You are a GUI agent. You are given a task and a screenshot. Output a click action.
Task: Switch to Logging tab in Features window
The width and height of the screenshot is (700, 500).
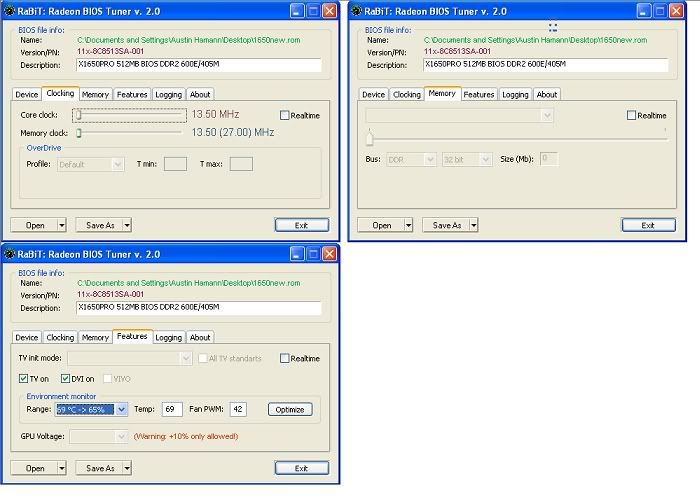click(x=168, y=338)
